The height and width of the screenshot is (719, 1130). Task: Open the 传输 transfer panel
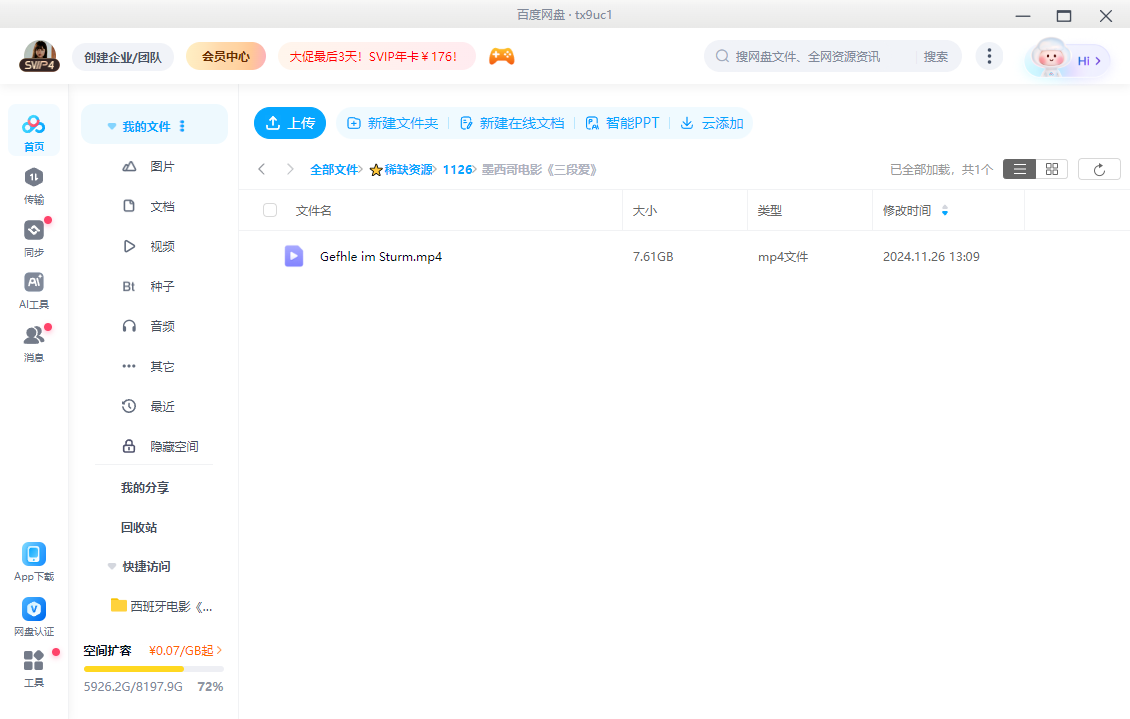(34, 186)
